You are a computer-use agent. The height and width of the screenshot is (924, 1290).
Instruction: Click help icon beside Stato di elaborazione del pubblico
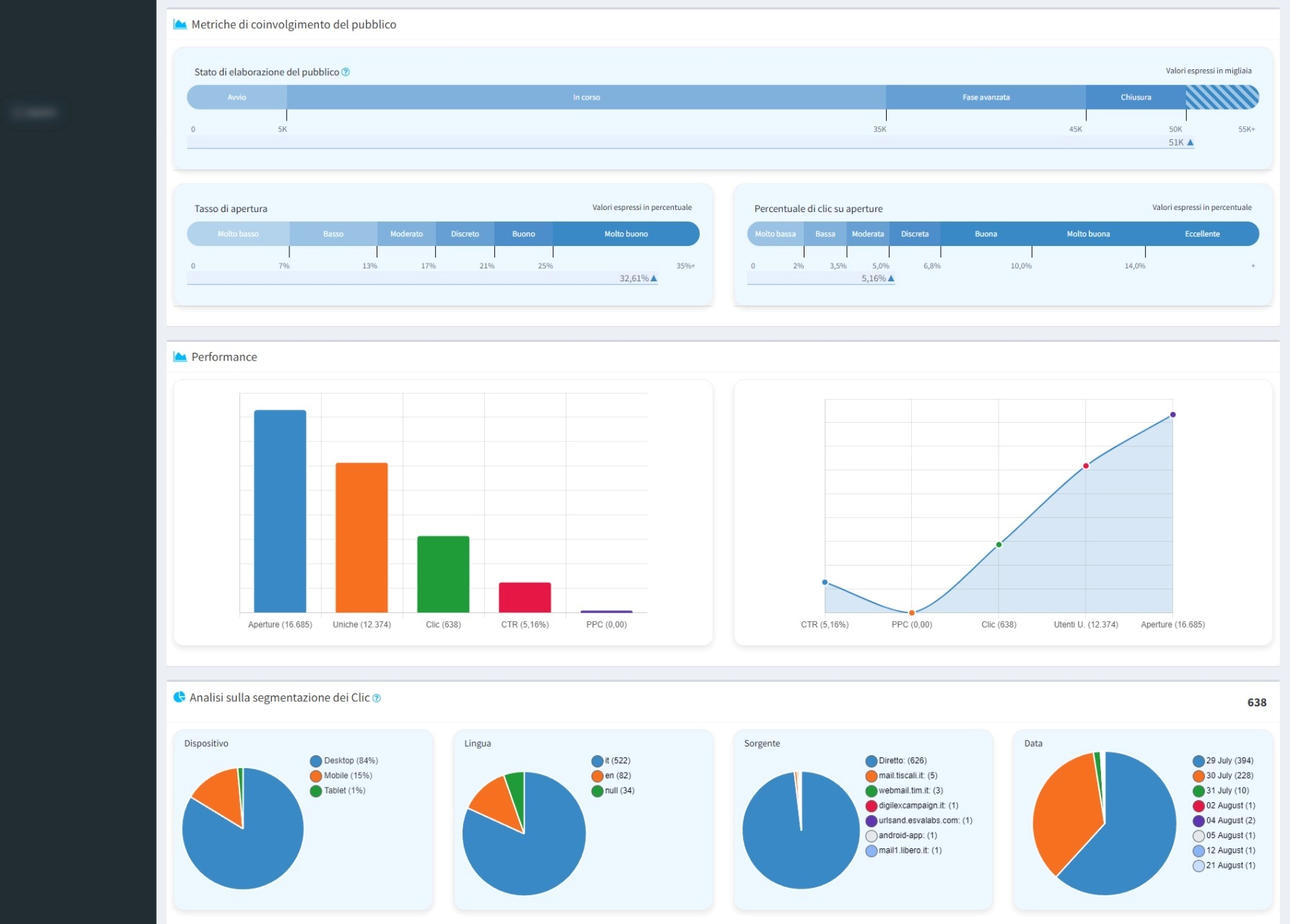click(346, 72)
